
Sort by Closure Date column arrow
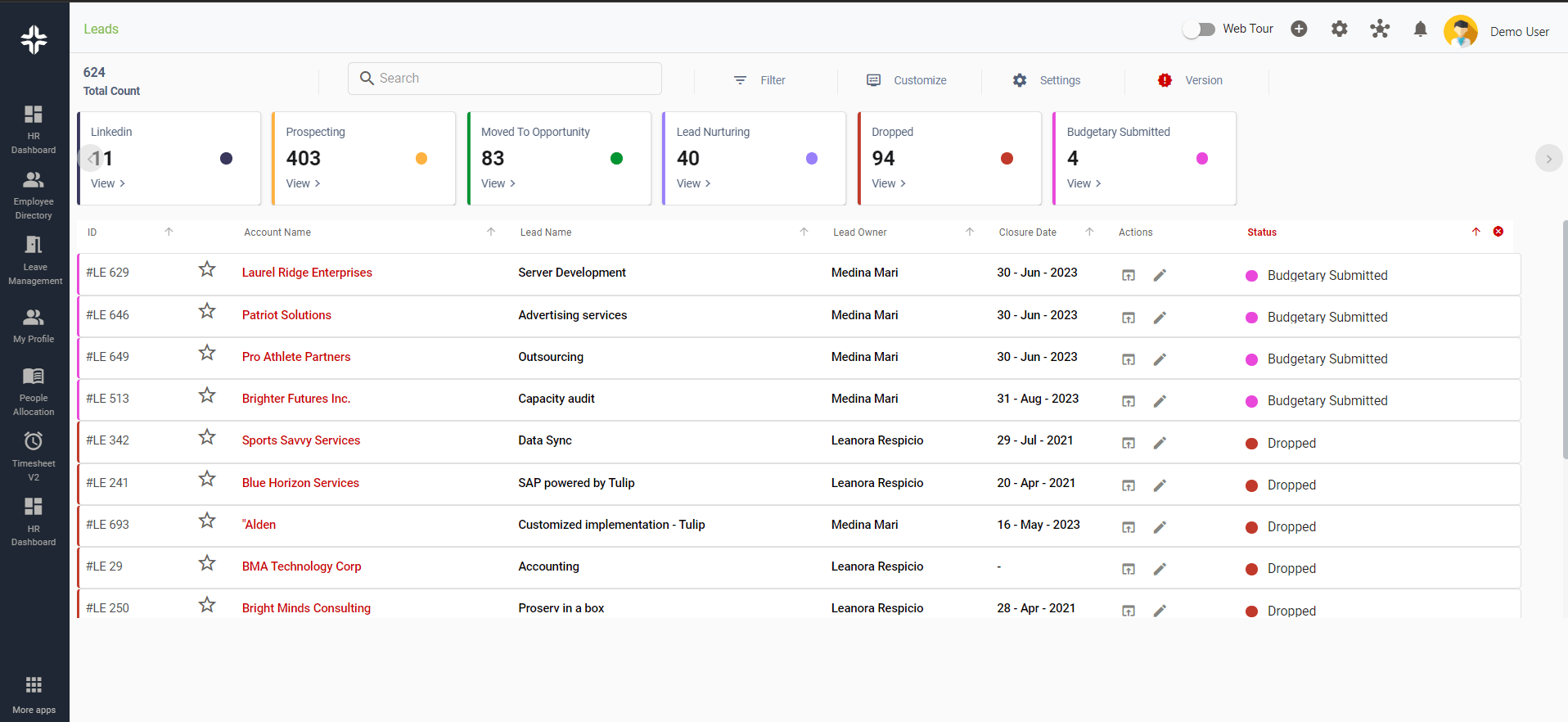pos(1089,232)
